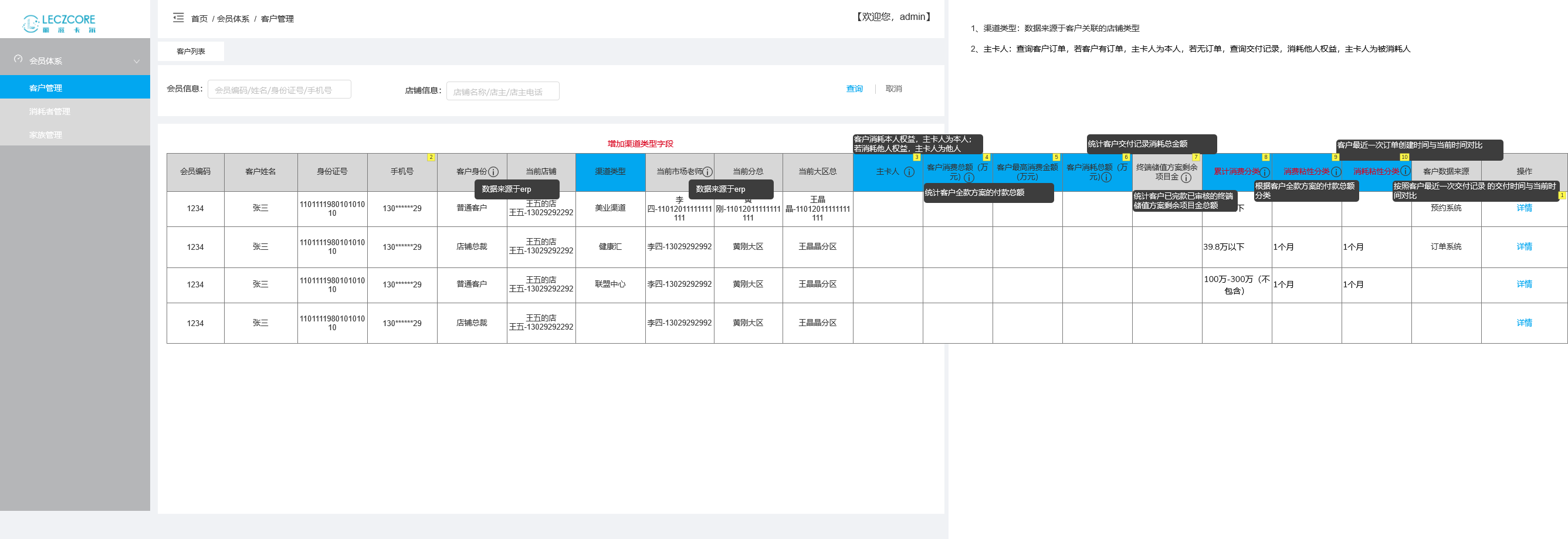Click the 订单系统 cell

1445,246
